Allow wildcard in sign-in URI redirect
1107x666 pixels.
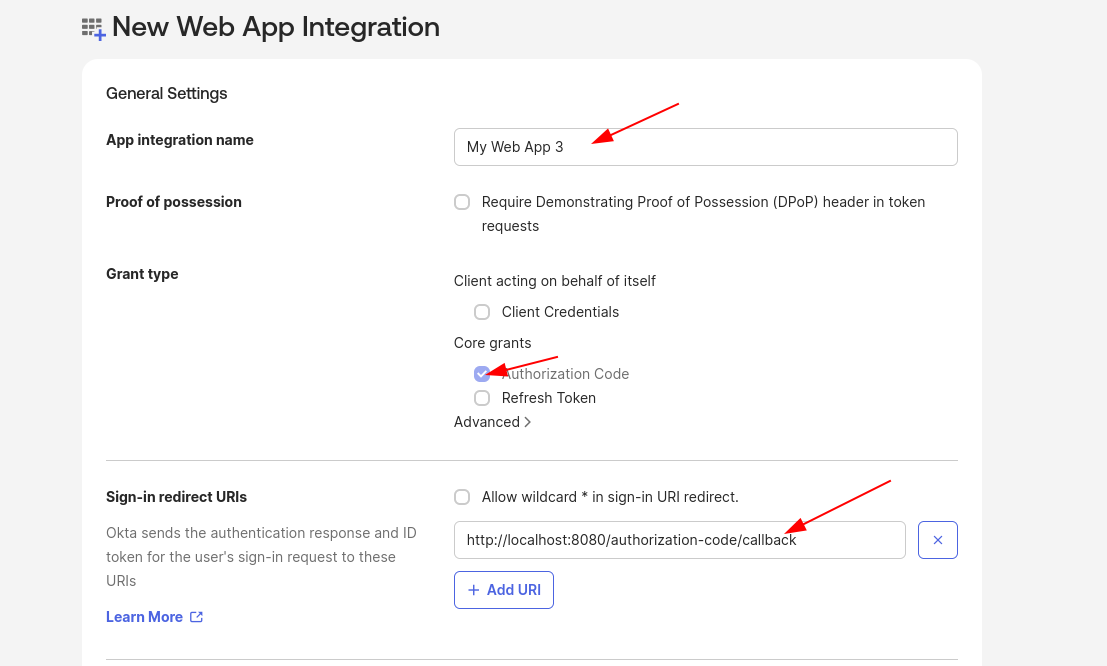click(462, 497)
